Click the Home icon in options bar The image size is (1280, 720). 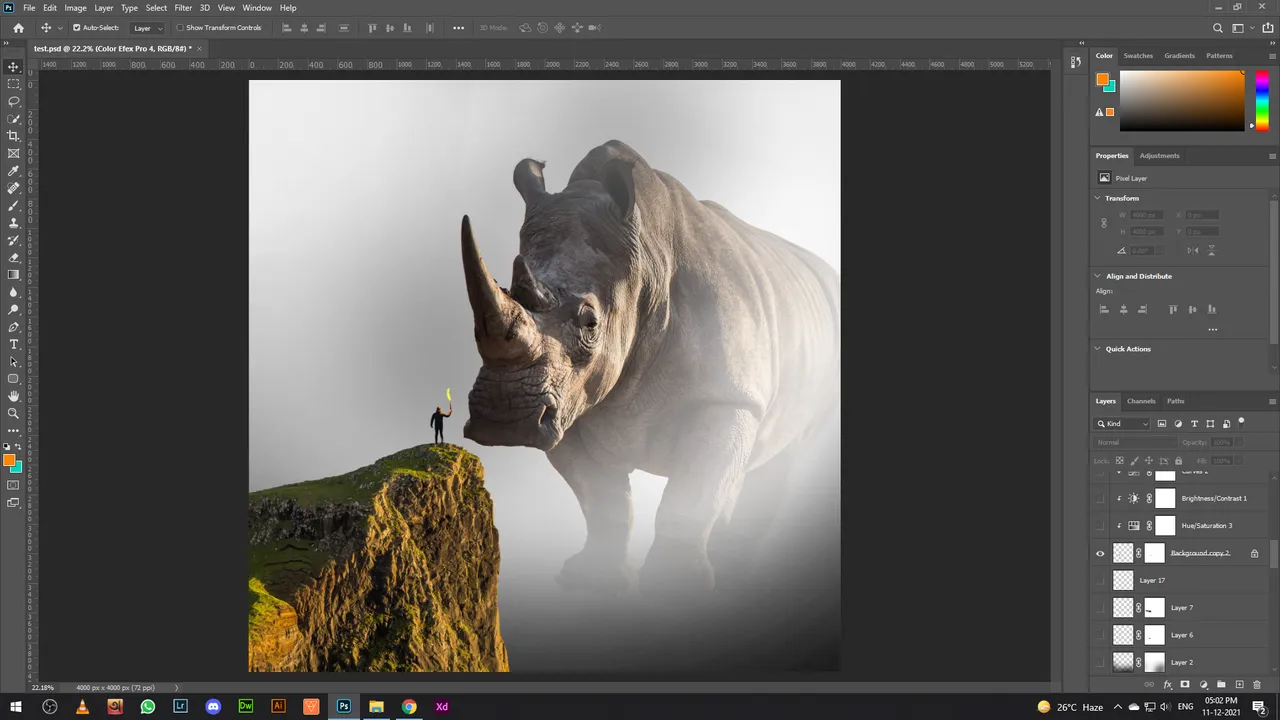[18, 28]
